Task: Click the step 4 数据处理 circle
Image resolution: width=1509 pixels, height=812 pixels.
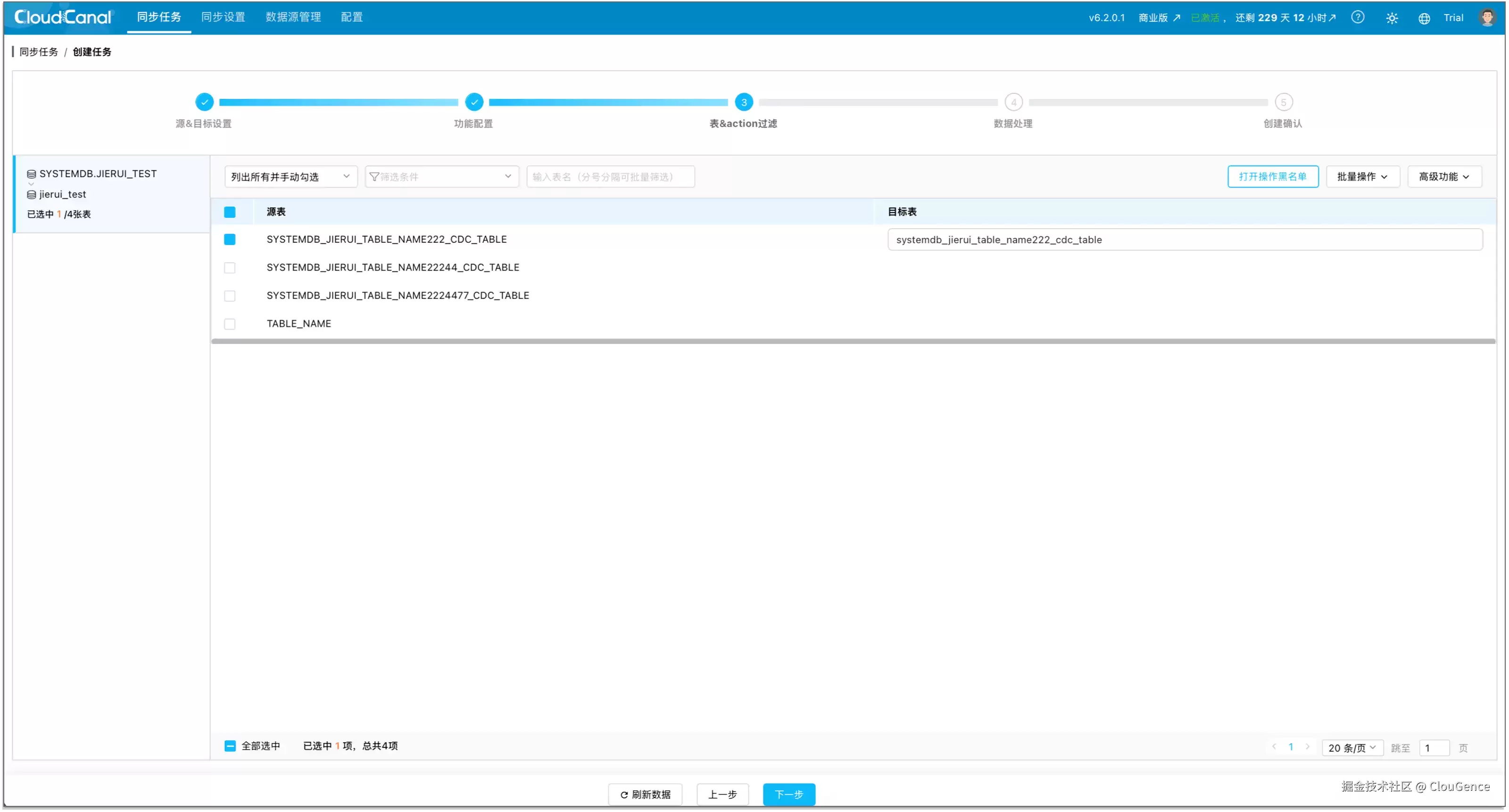Action: tap(1013, 102)
